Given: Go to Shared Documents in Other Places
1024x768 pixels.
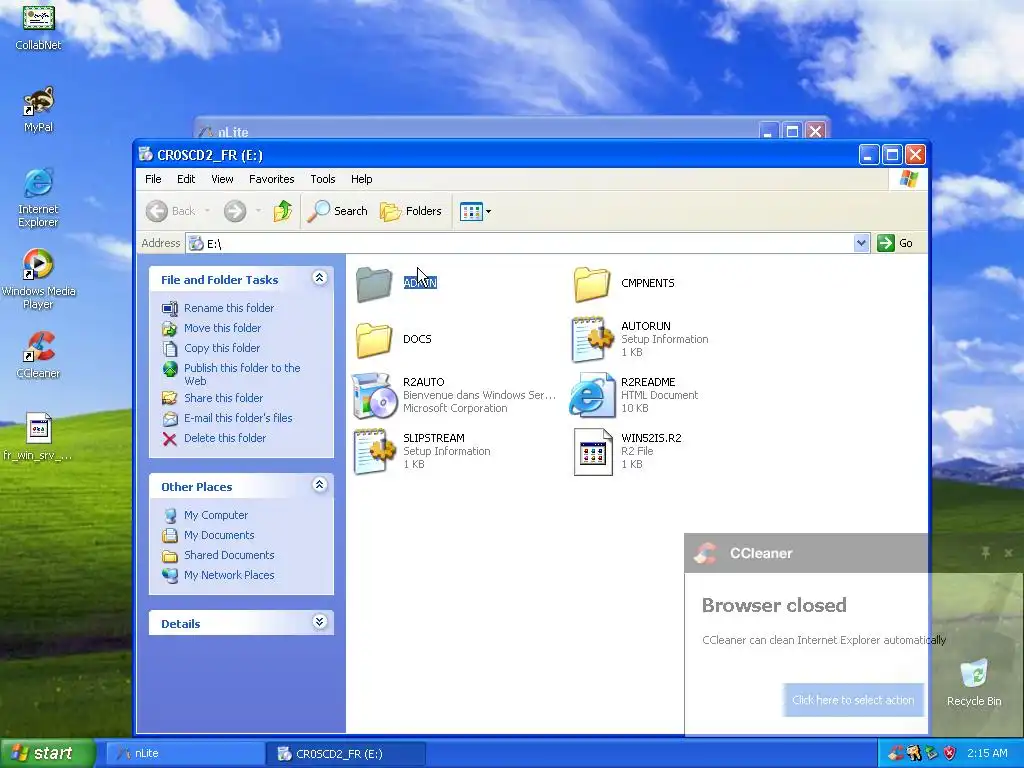Looking at the screenshot, I should click(x=229, y=555).
